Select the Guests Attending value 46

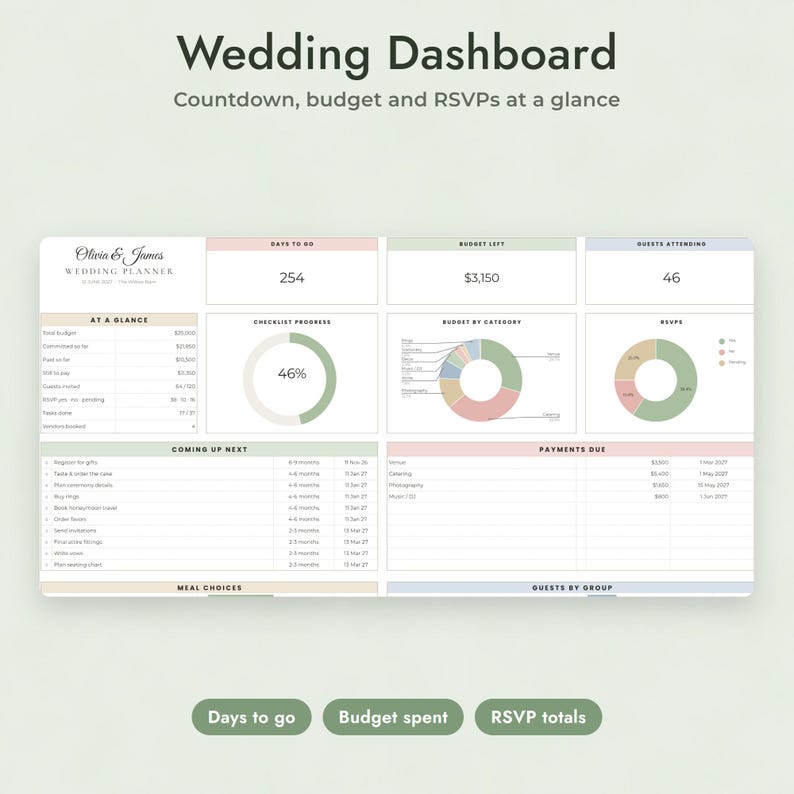point(671,277)
